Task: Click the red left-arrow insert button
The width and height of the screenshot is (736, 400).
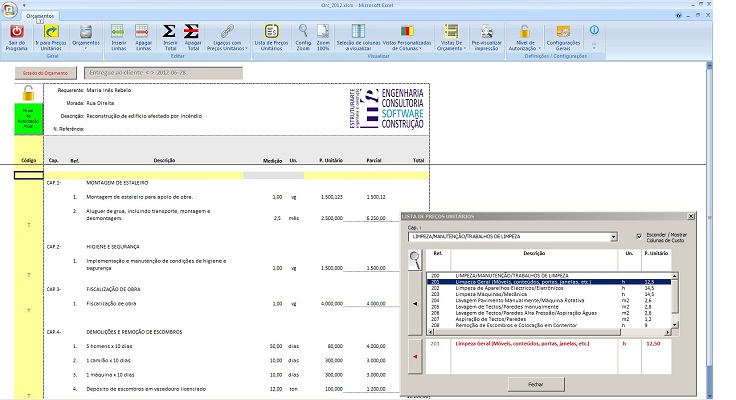Action: [x=416, y=355]
